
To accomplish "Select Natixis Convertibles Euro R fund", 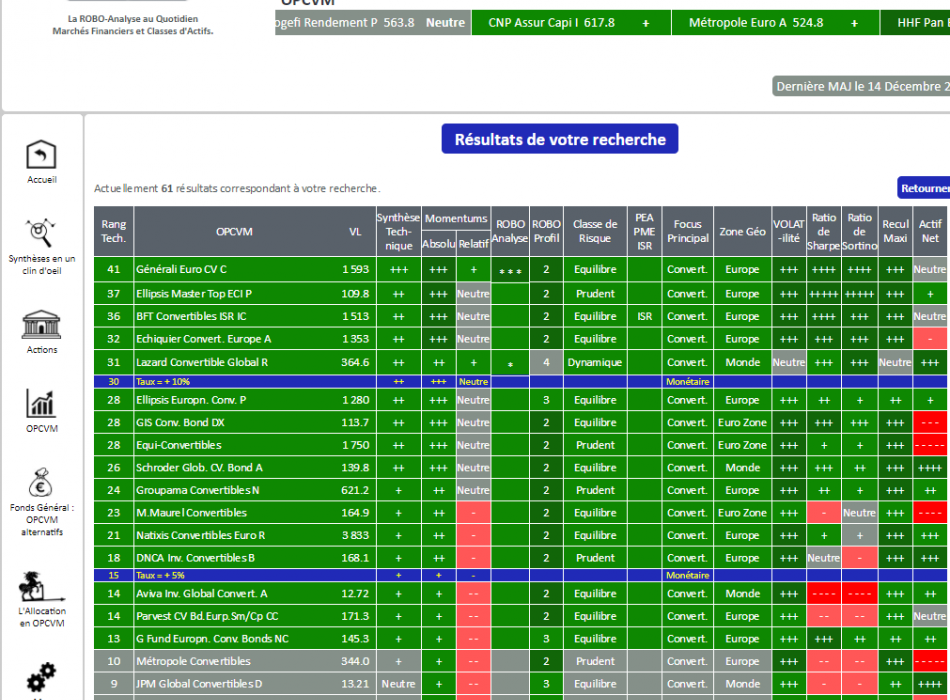I will pyautogui.click(x=201, y=535).
